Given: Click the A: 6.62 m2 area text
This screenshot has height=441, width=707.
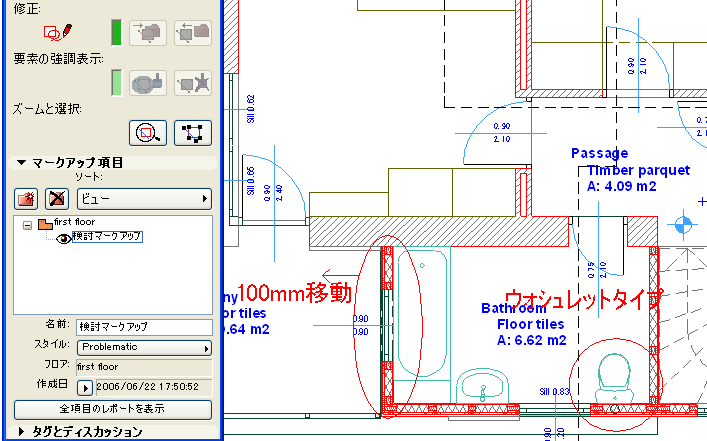Looking at the screenshot, I should tap(532, 340).
